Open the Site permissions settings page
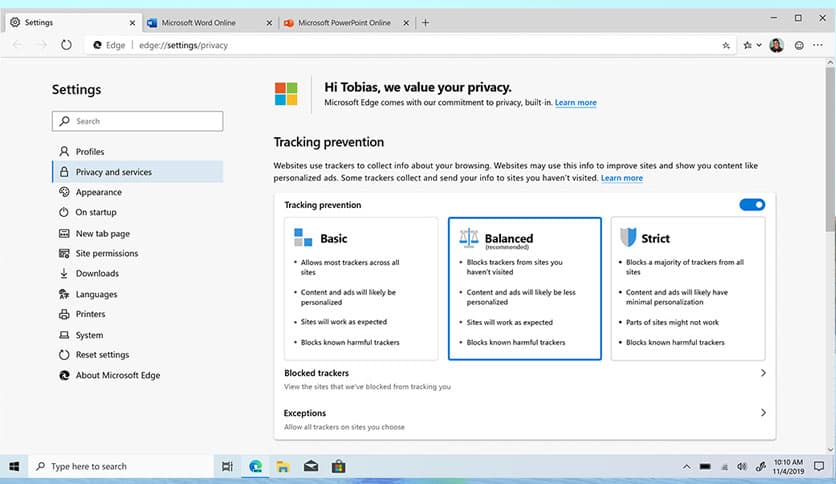This screenshot has width=836, height=484. (x=107, y=254)
